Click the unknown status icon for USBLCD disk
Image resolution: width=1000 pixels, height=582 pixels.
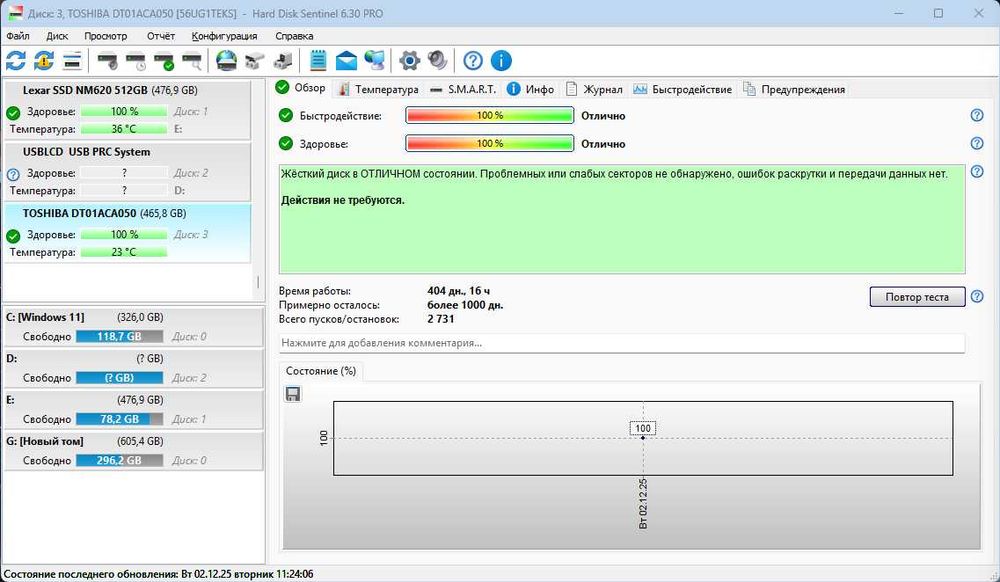13,174
